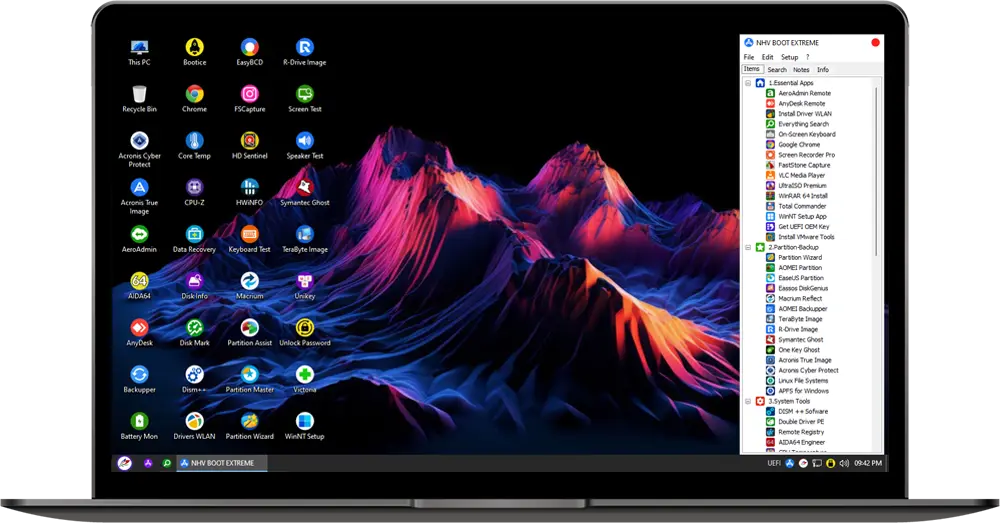Screen dimensions: 1000x523
Task: Switch to the Notes tab
Action: point(801,70)
